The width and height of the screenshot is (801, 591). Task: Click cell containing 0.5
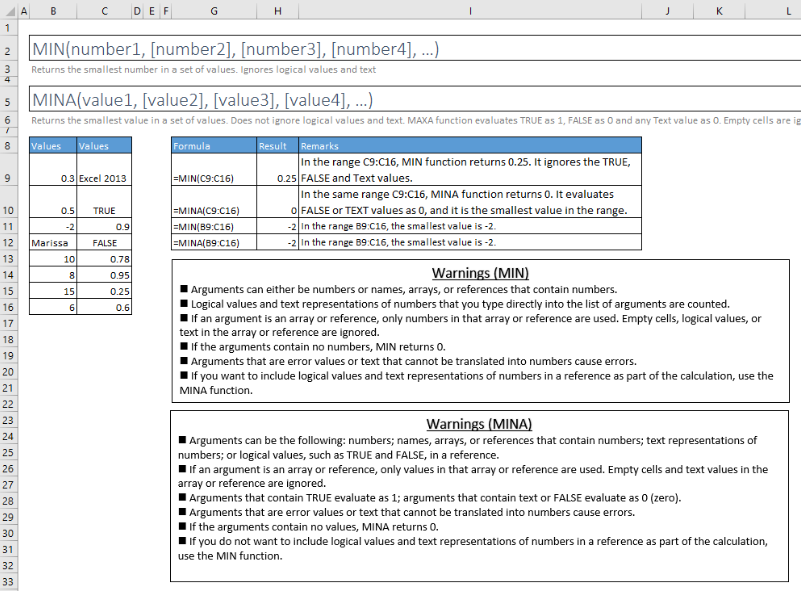[x=53, y=202]
